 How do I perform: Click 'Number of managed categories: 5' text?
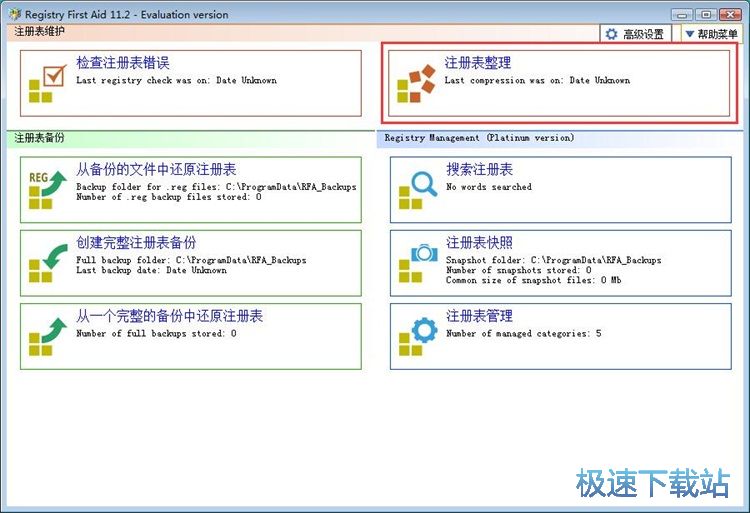[x=524, y=333]
